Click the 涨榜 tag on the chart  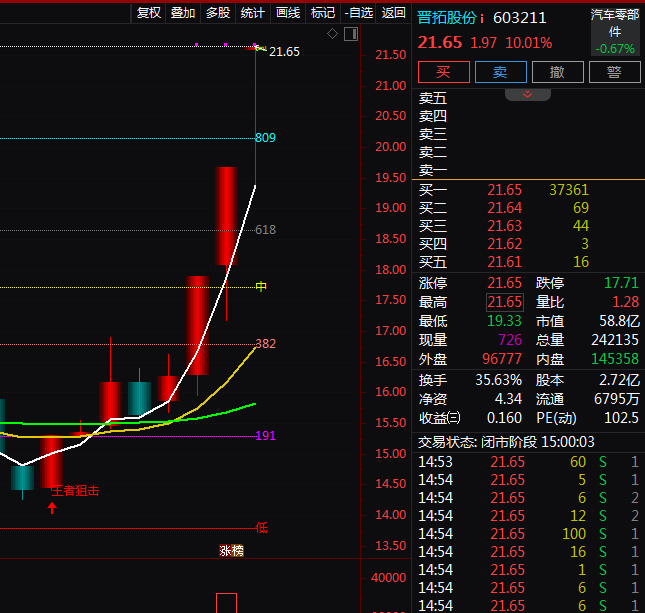click(x=231, y=550)
